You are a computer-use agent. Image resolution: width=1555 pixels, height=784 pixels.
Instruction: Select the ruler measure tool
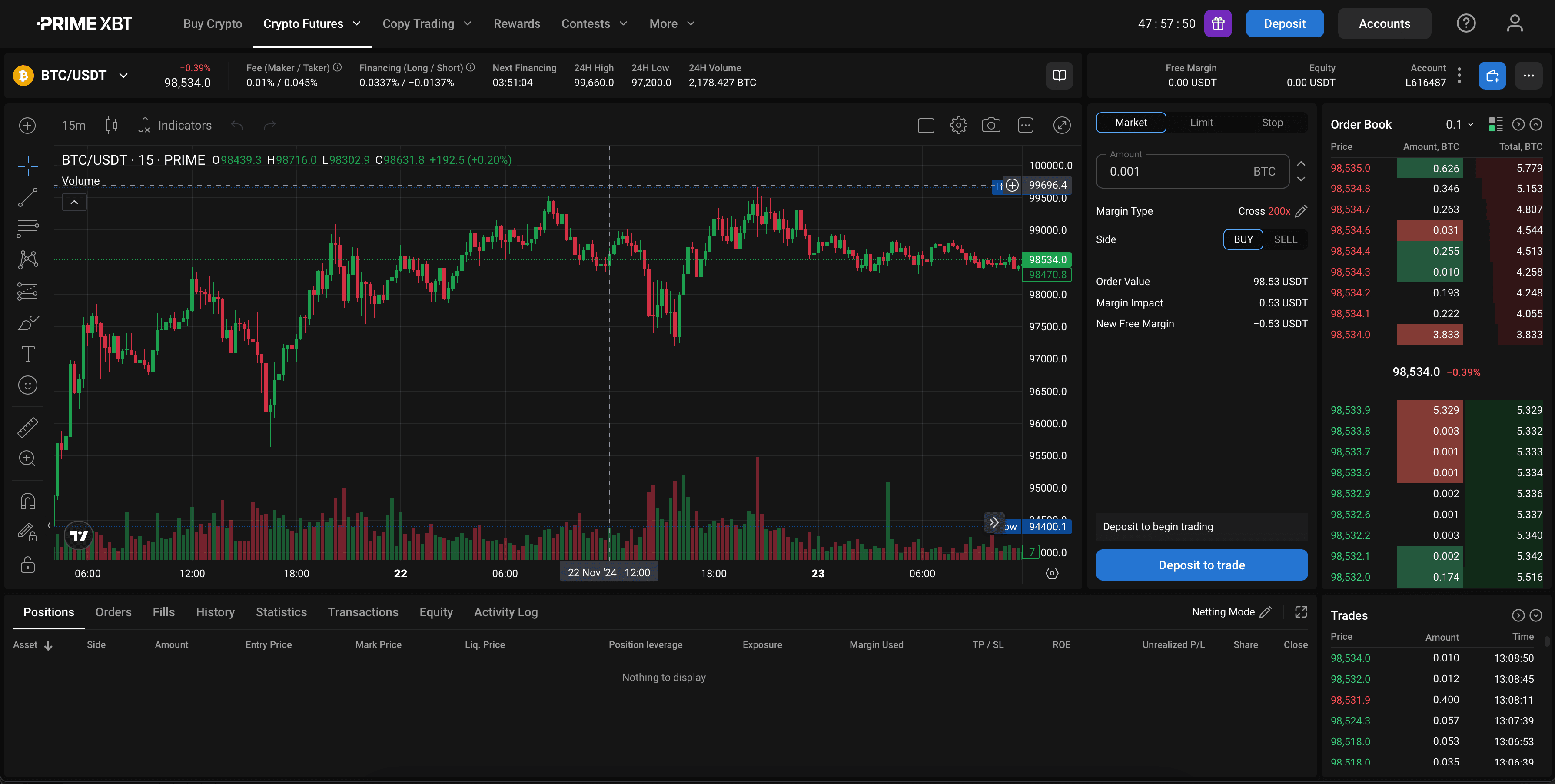point(28,427)
